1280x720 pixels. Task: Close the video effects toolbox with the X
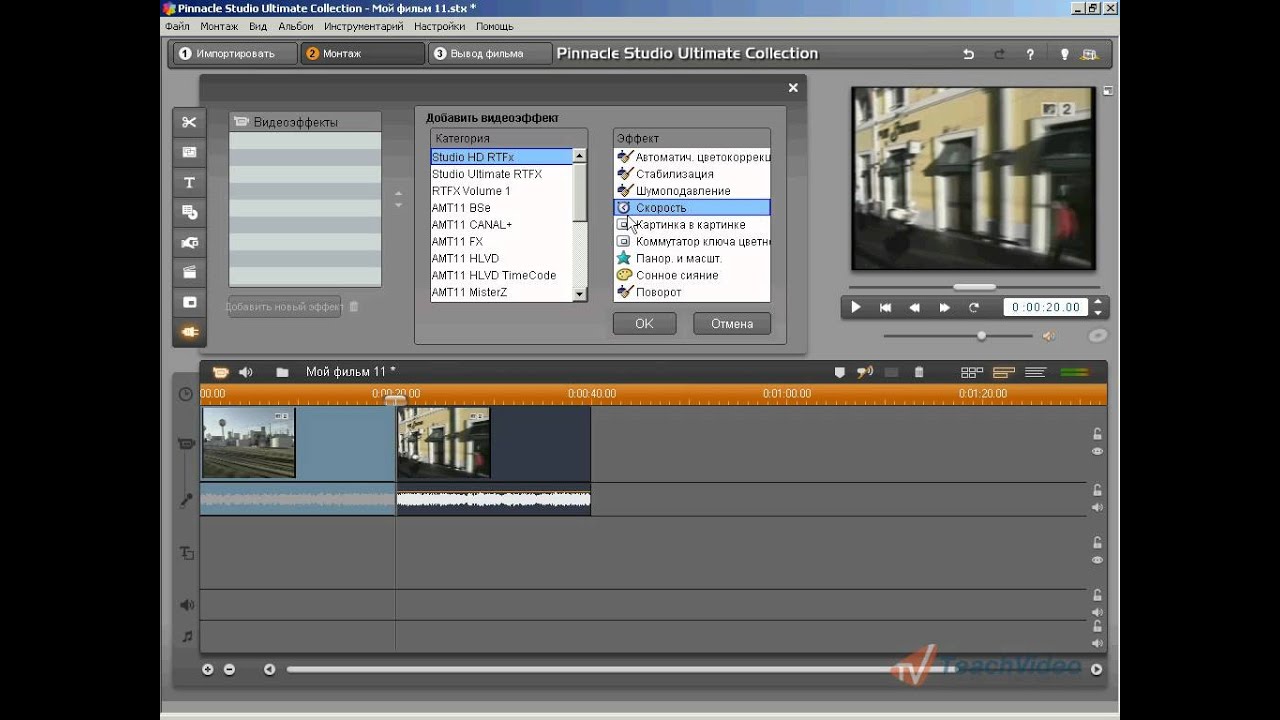point(793,88)
